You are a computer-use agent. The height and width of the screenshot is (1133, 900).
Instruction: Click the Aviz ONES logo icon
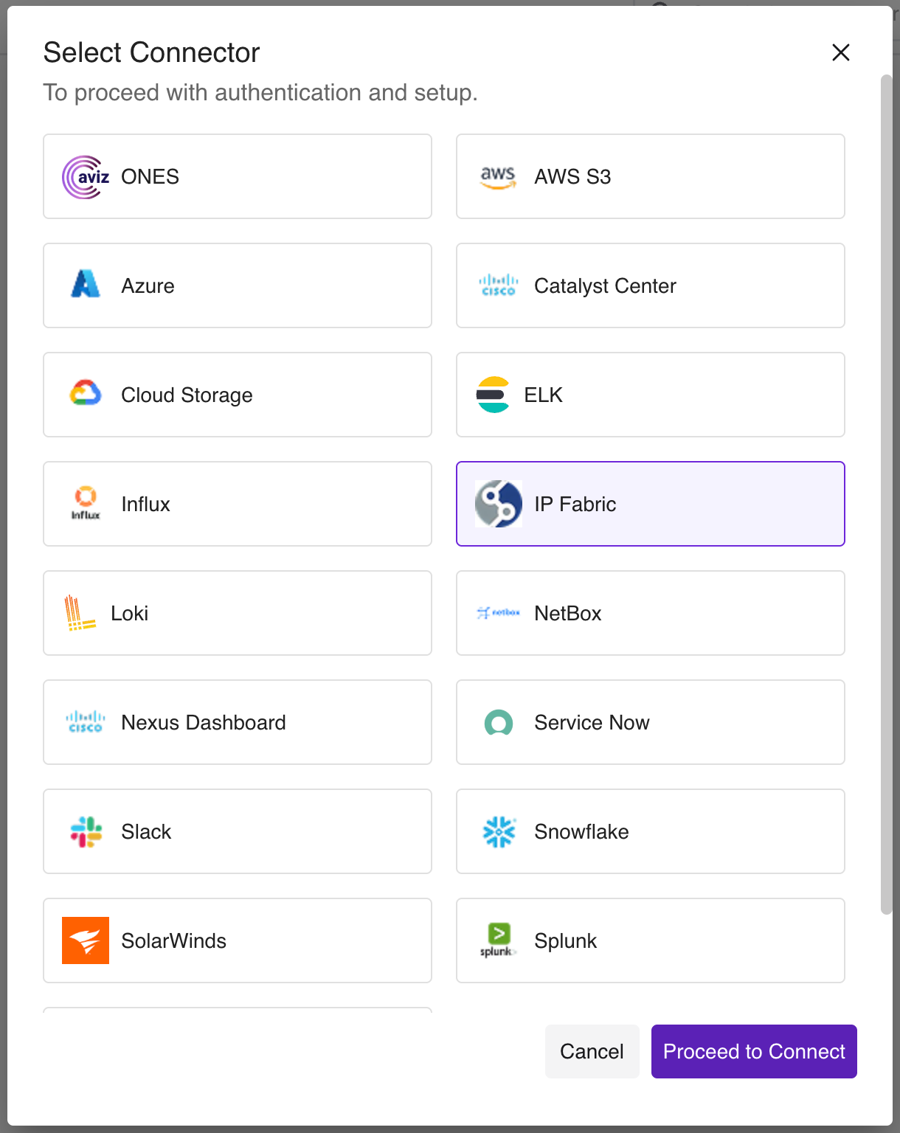[85, 177]
